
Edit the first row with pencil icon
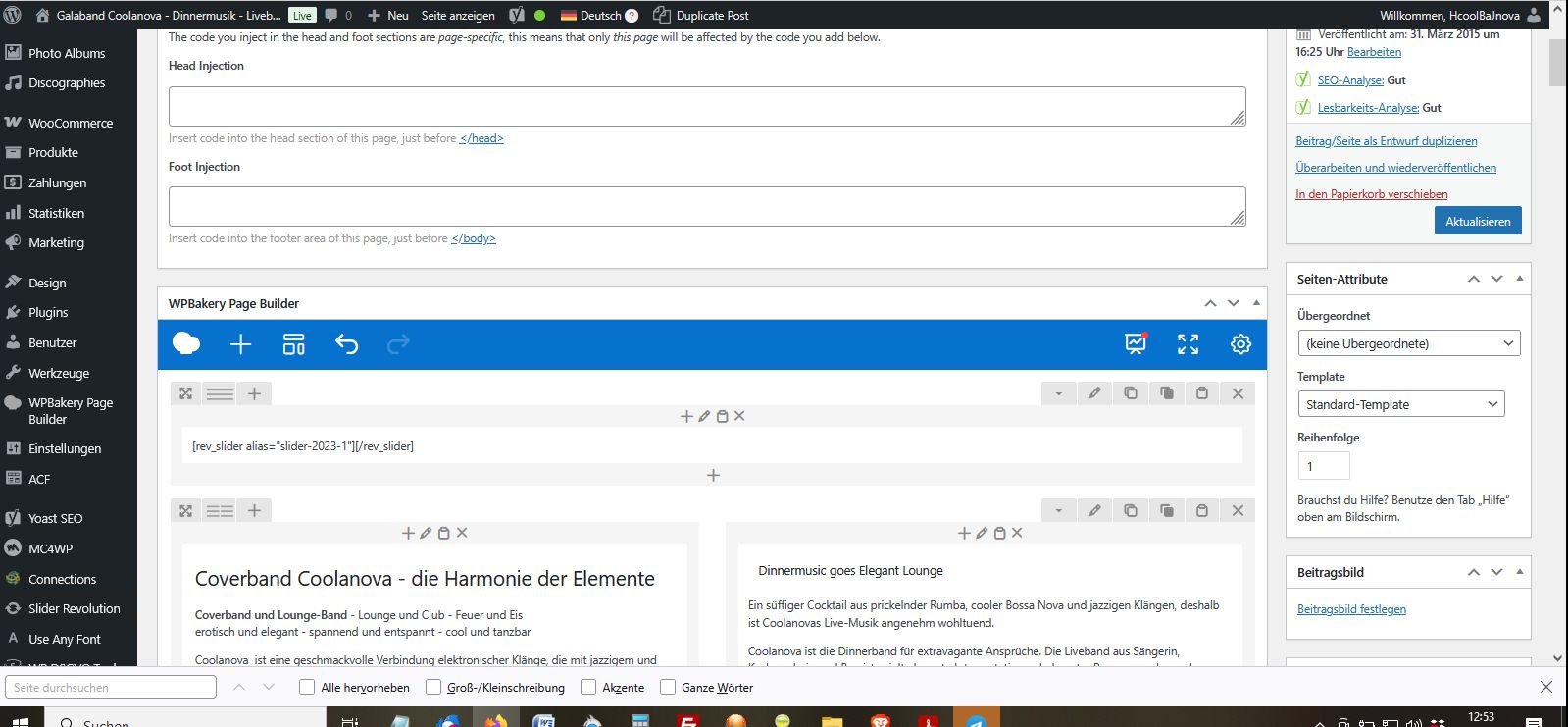[x=1094, y=393]
